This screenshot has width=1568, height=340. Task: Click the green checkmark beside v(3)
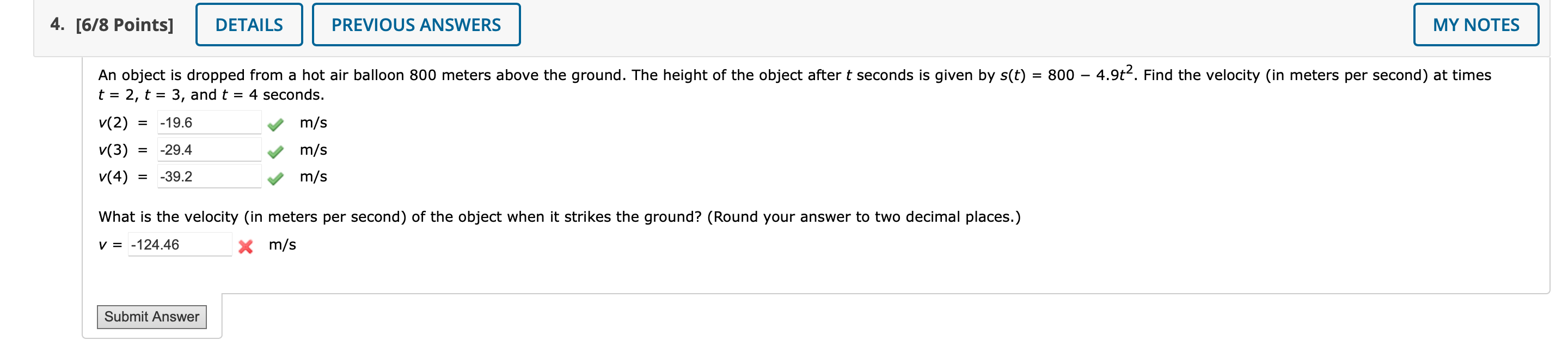tap(277, 149)
